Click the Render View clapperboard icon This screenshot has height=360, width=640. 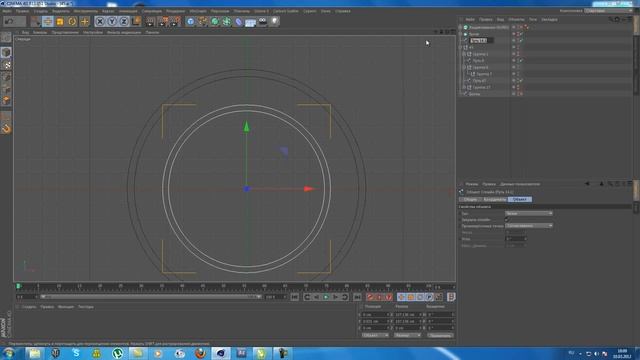pyautogui.click(x=150, y=21)
